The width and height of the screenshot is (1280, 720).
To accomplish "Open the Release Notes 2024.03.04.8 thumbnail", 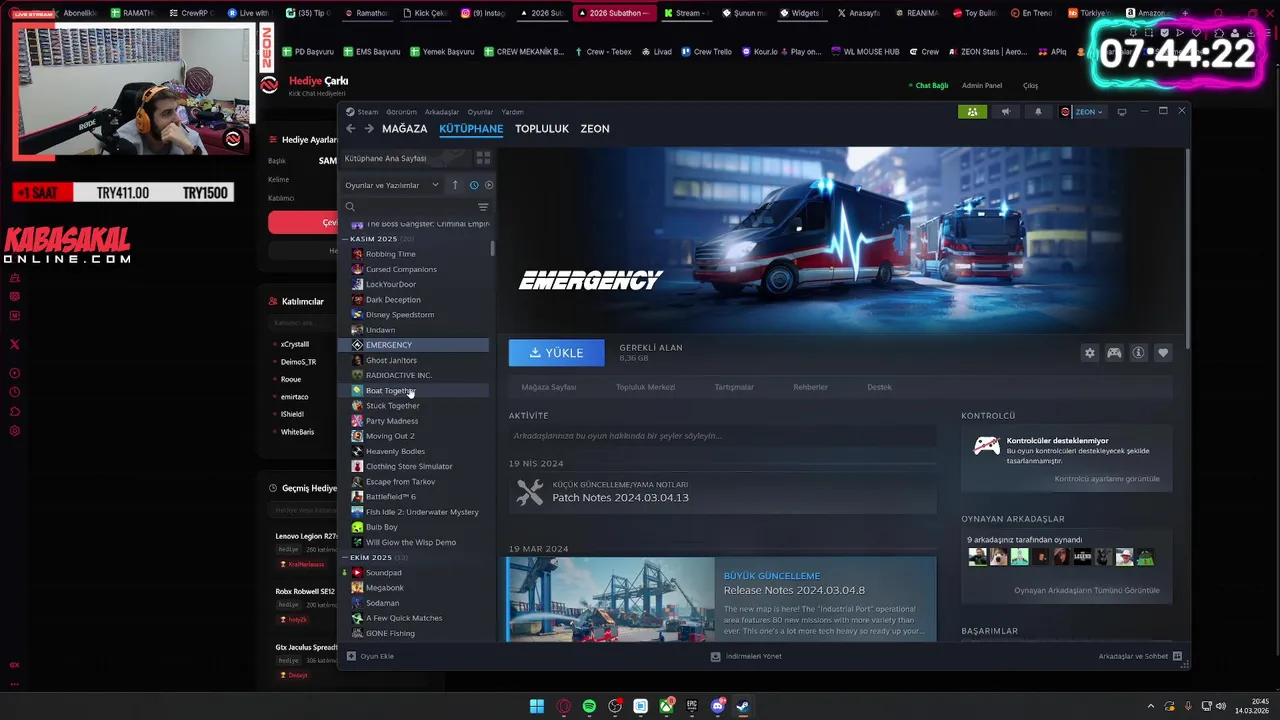I will (x=611, y=599).
